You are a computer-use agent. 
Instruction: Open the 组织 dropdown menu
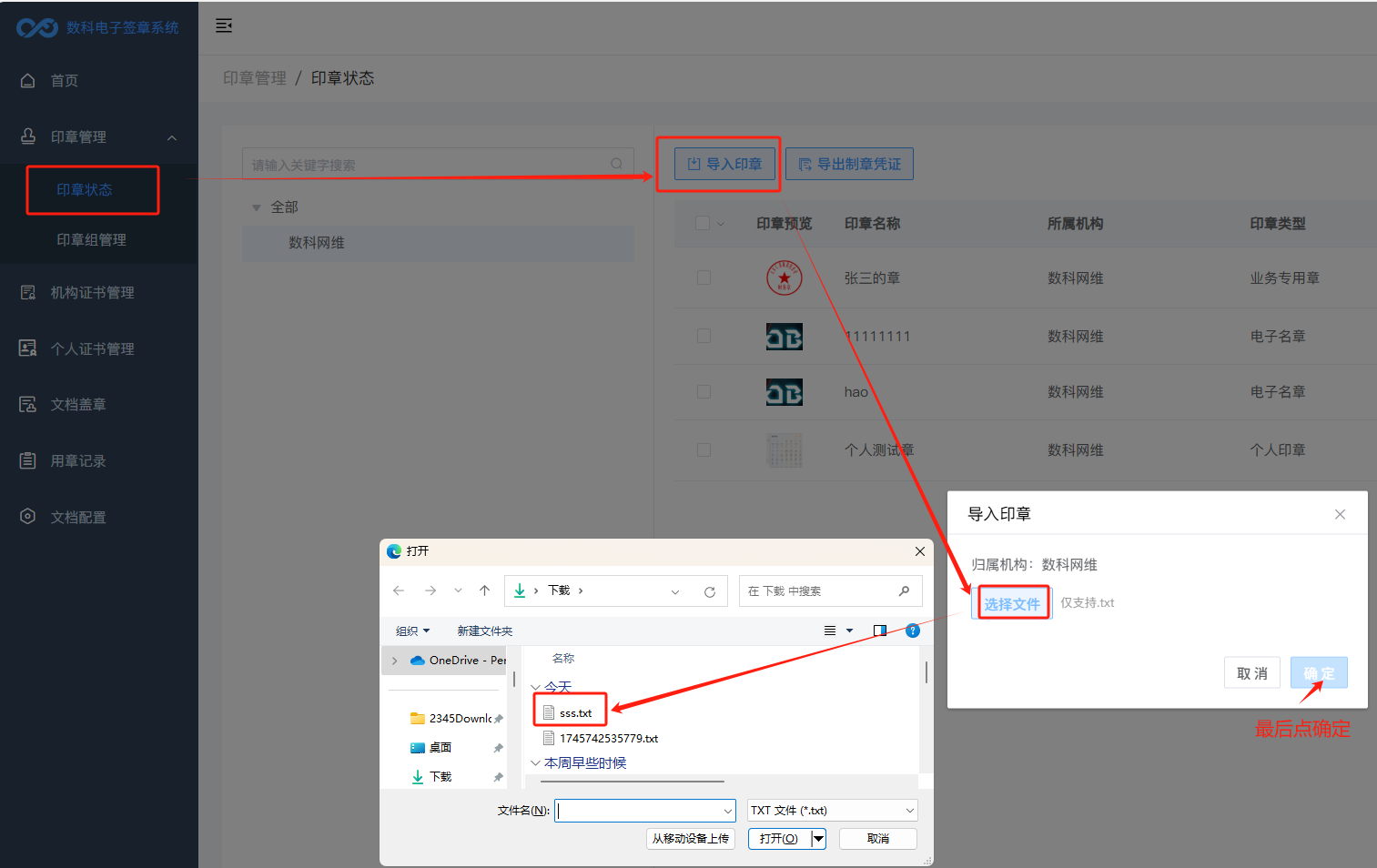[x=412, y=631]
